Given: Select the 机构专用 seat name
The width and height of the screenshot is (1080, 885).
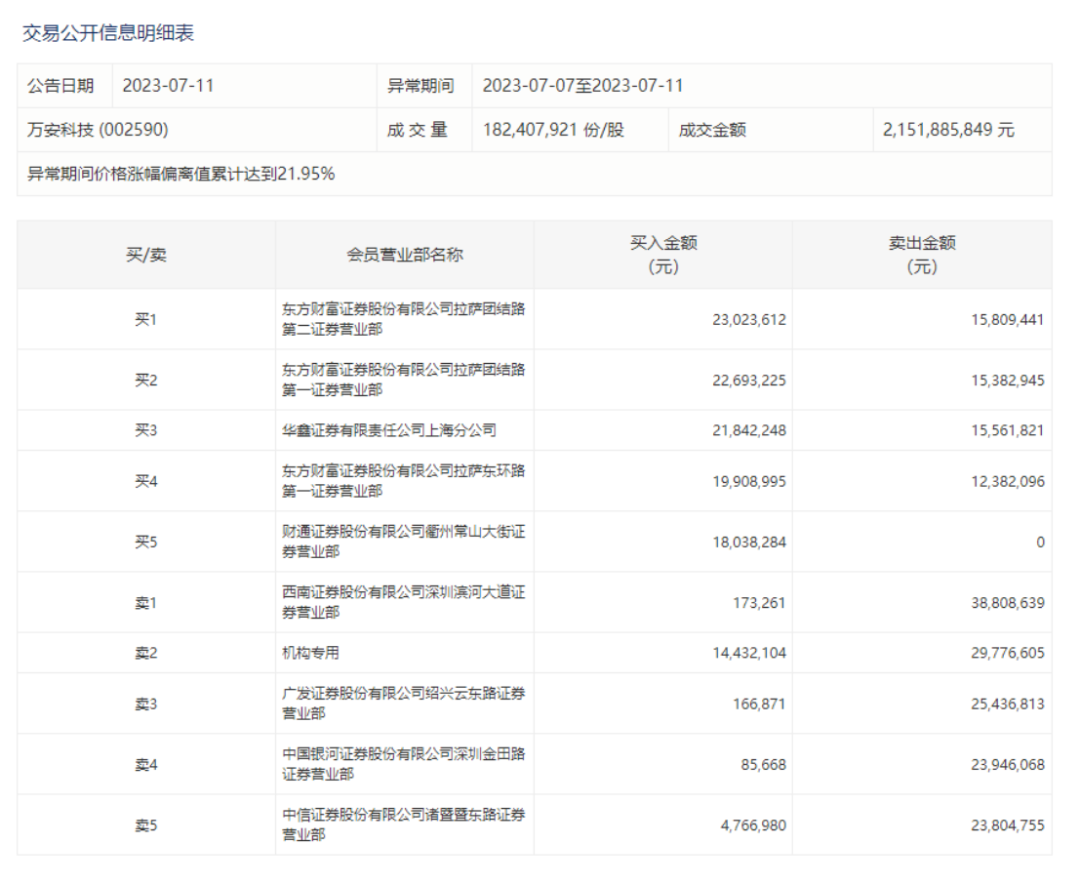Looking at the screenshot, I should (311, 652).
